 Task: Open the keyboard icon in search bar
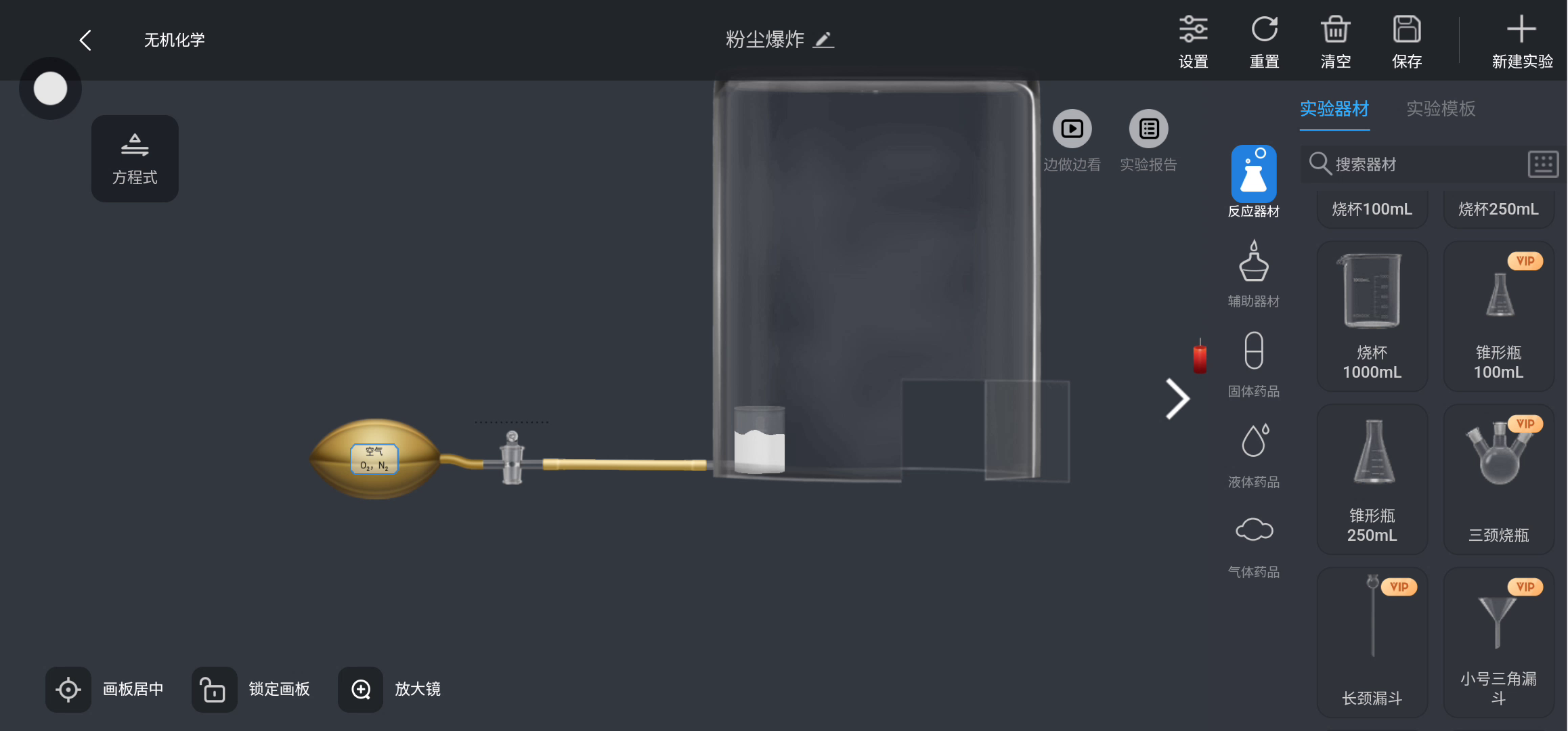click(1543, 164)
